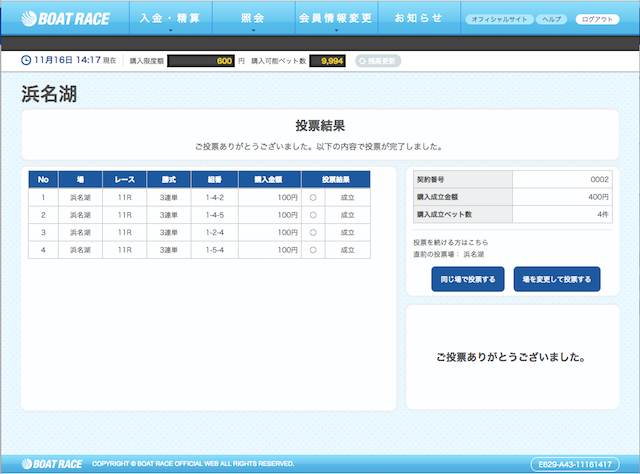This screenshot has height=474, width=640.
Task: Click the clock icon beside the date
Action: [26, 60]
